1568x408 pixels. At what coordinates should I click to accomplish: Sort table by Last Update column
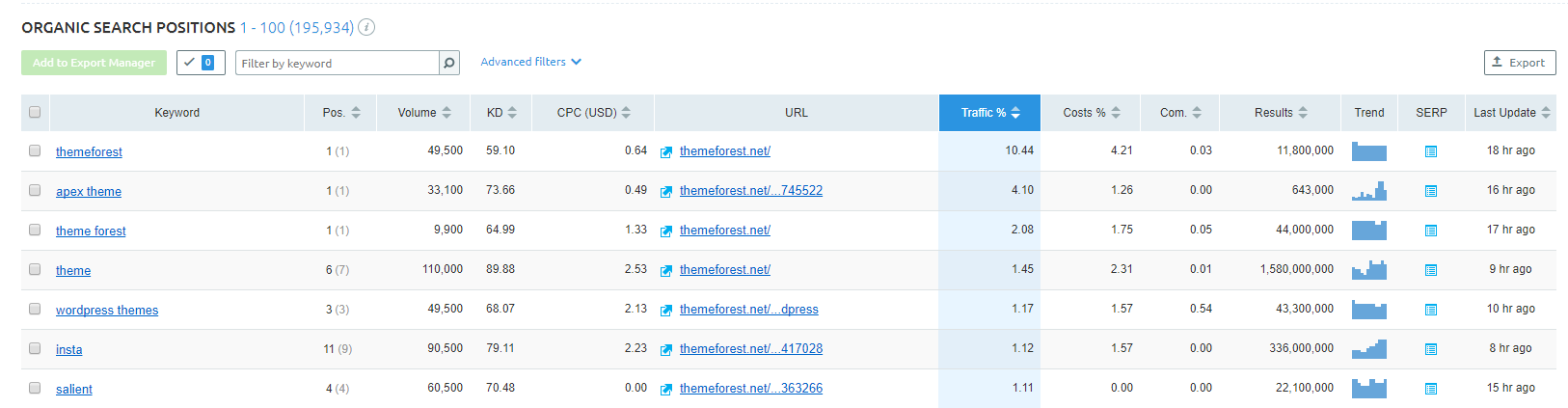tap(1510, 113)
